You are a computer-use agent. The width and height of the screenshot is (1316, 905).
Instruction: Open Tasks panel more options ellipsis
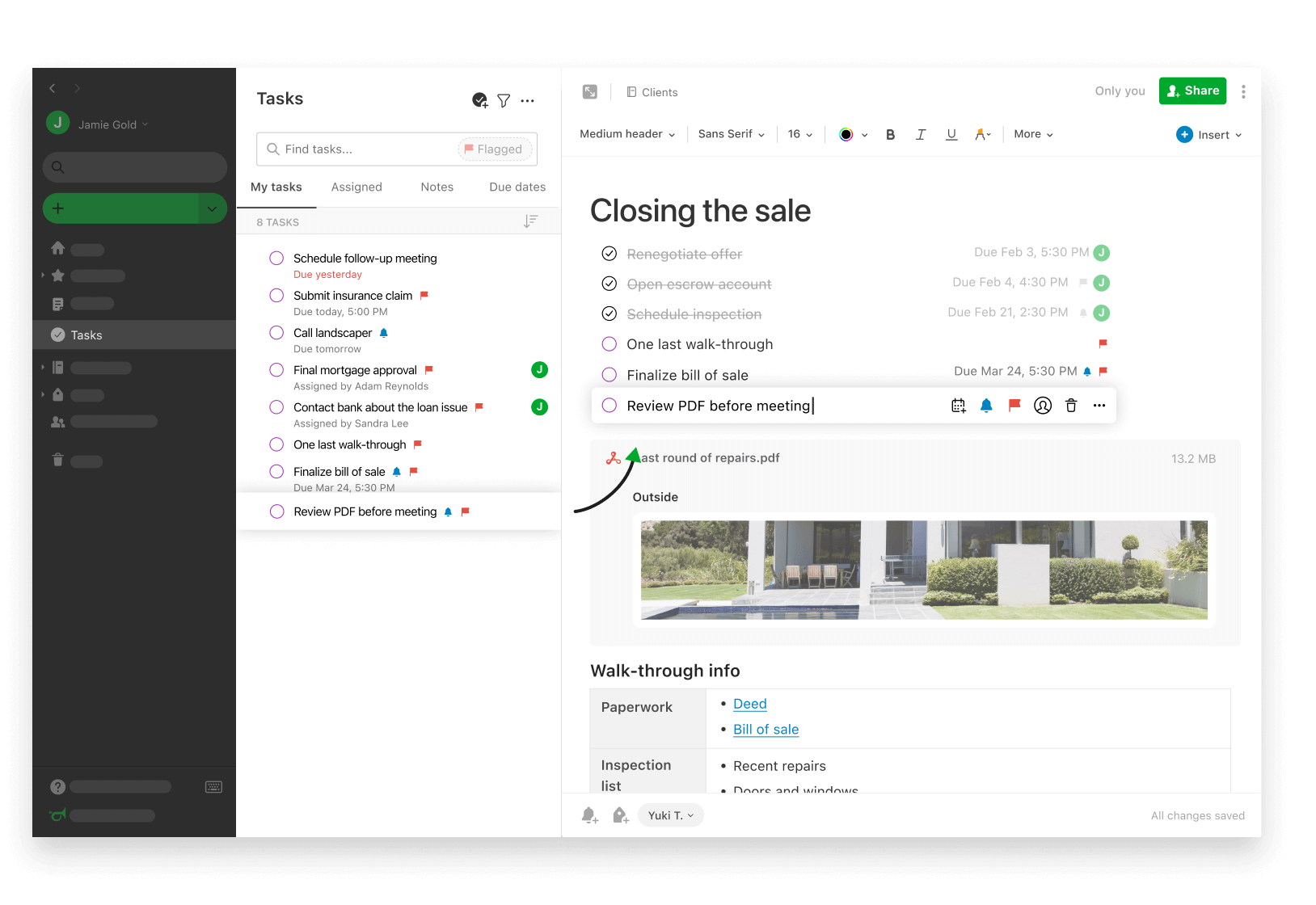coord(528,101)
